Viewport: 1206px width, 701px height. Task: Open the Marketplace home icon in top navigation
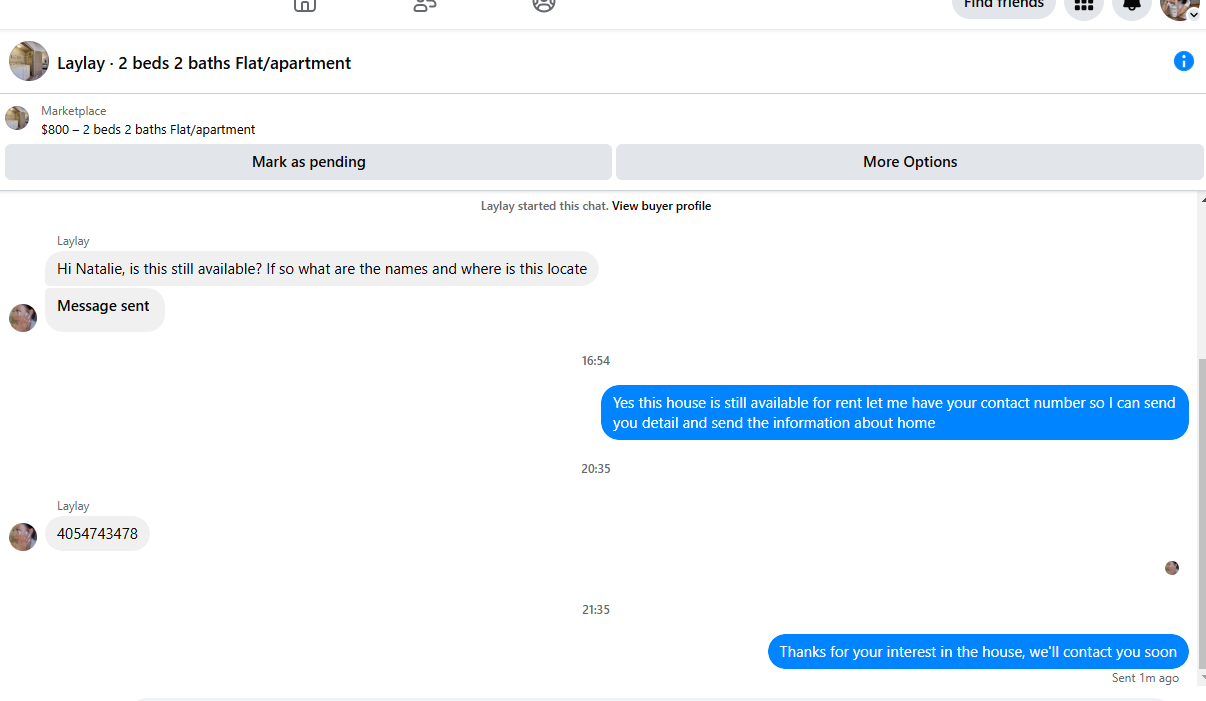tap(304, 4)
